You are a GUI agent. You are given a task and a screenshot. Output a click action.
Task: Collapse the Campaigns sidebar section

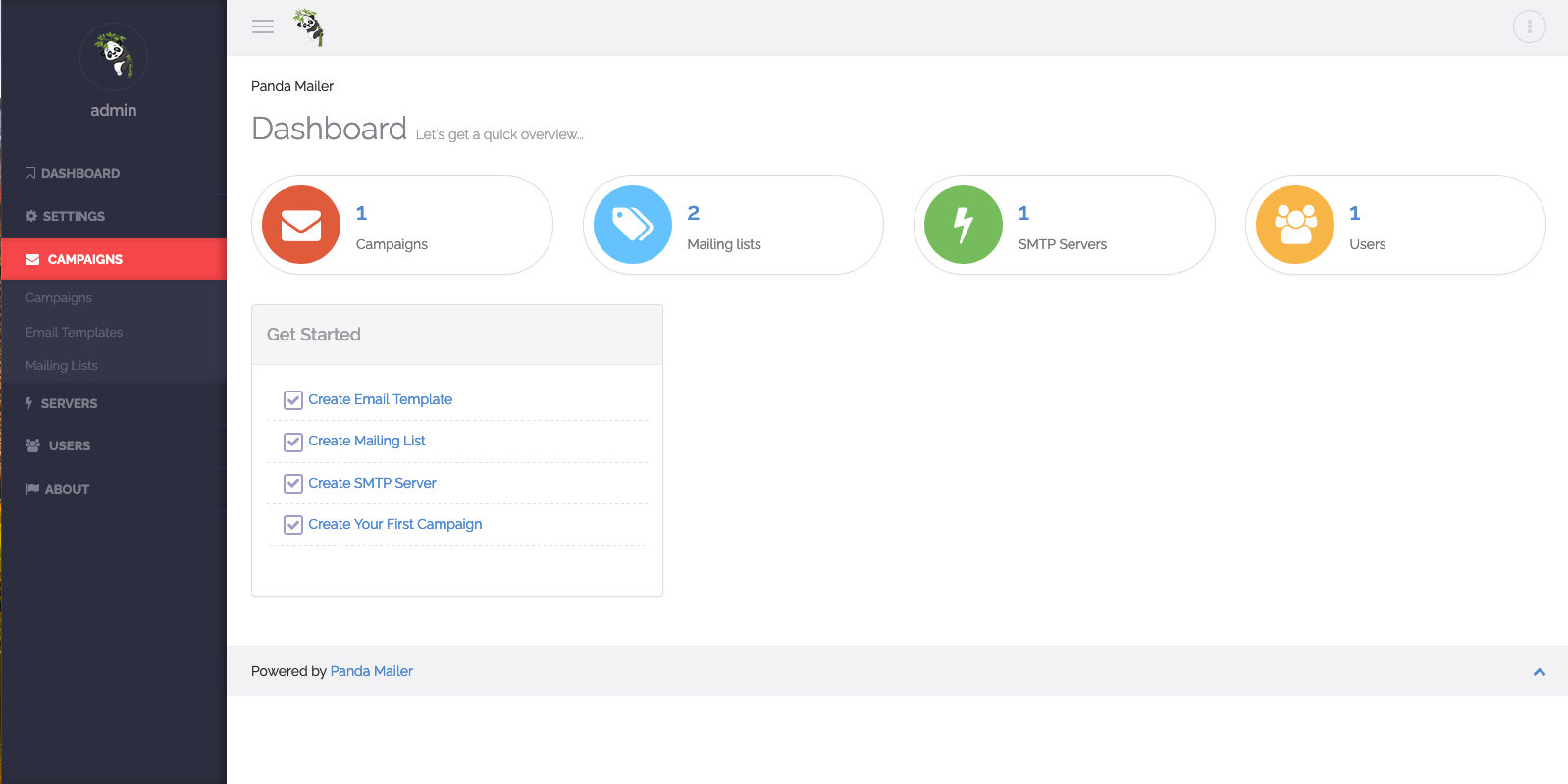tap(84, 259)
